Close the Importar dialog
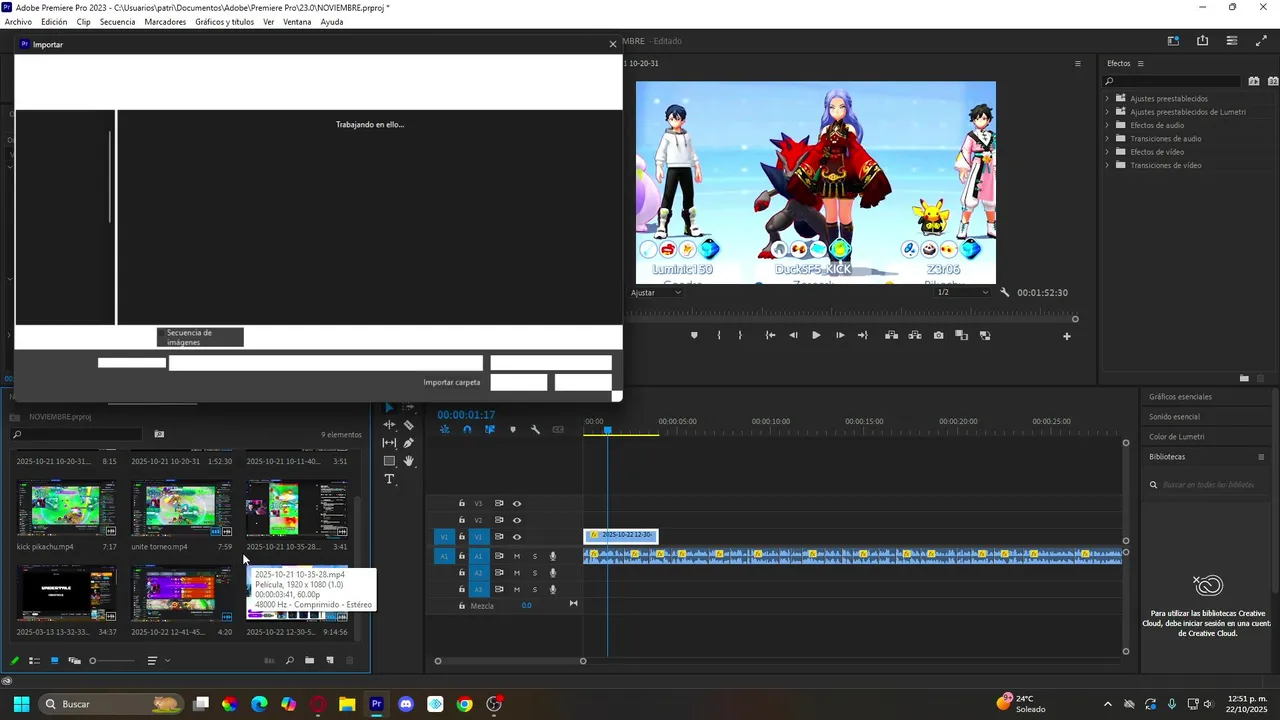1280x720 pixels. click(613, 45)
